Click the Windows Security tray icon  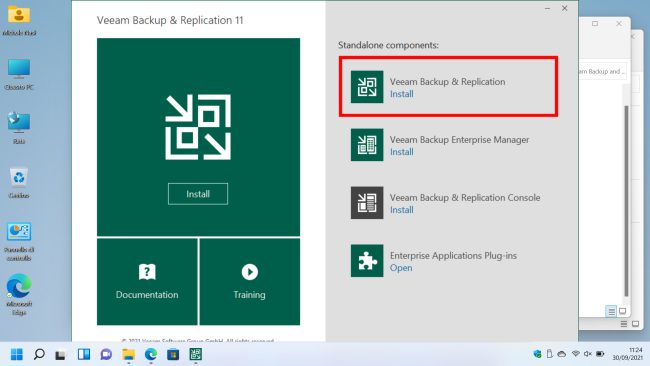tap(537, 354)
